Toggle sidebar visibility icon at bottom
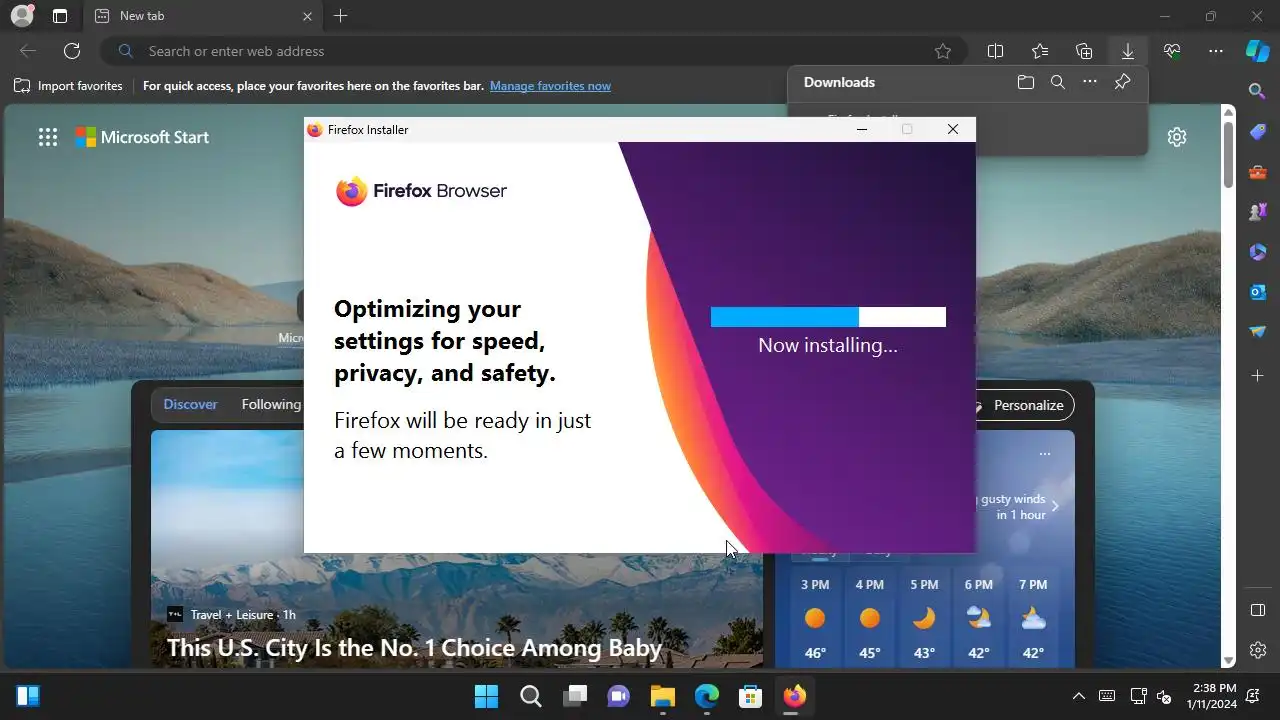Viewport: 1280px width, 720px height. 1258,610
